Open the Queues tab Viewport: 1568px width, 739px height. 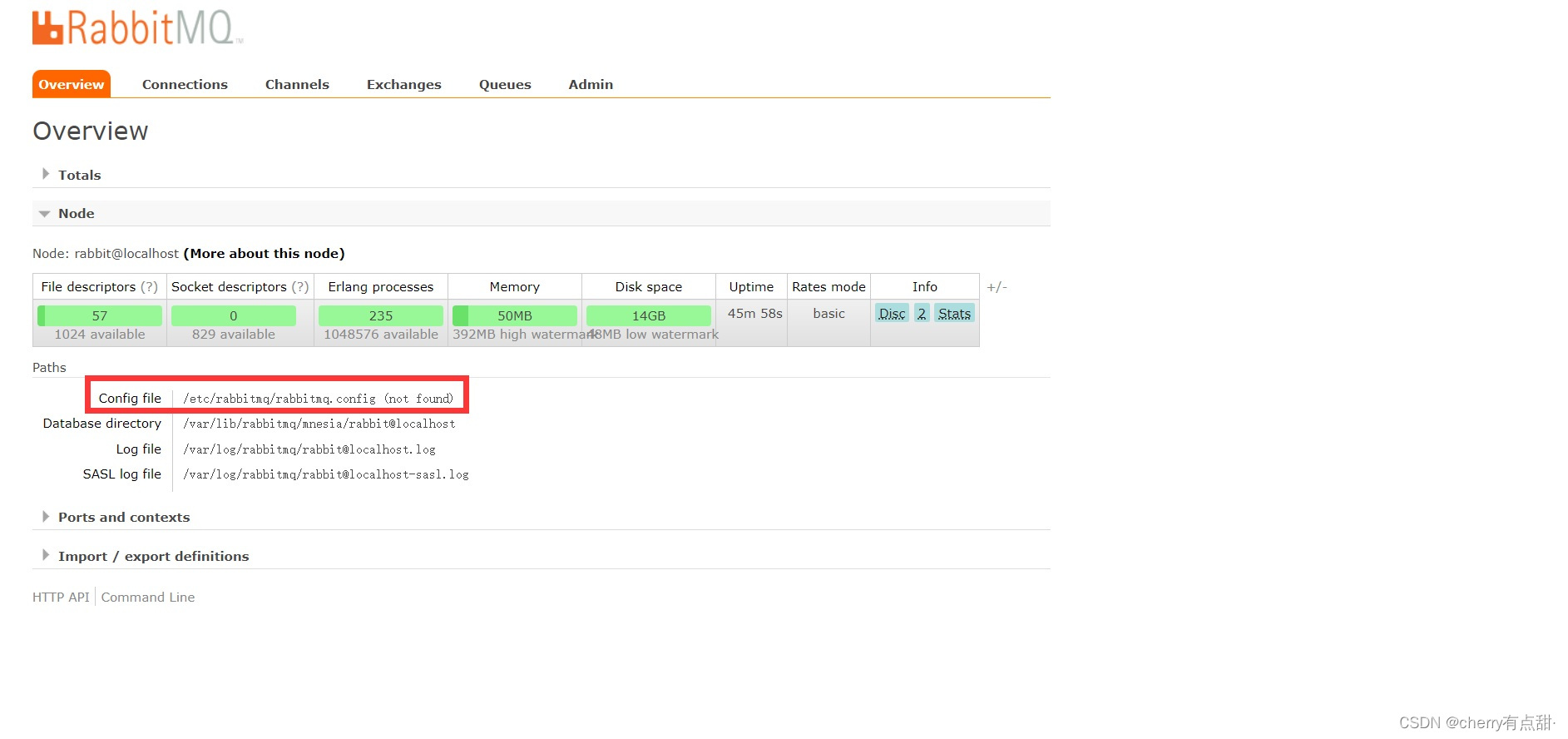(505, 84)
